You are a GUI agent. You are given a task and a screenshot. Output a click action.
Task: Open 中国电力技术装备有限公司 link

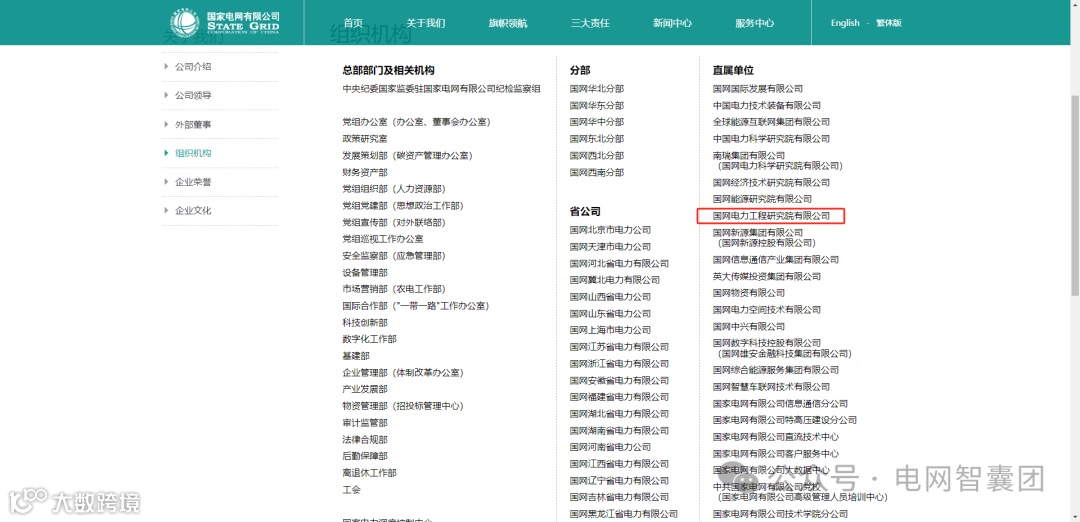coord(767,105)
